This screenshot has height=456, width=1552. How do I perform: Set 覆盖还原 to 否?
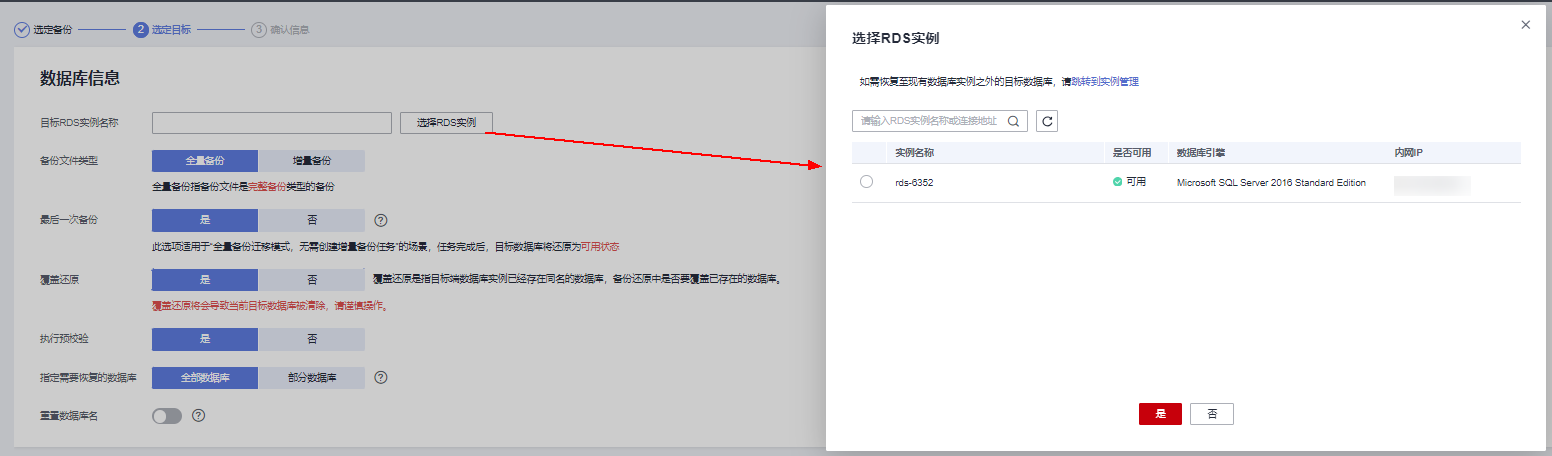312,279
